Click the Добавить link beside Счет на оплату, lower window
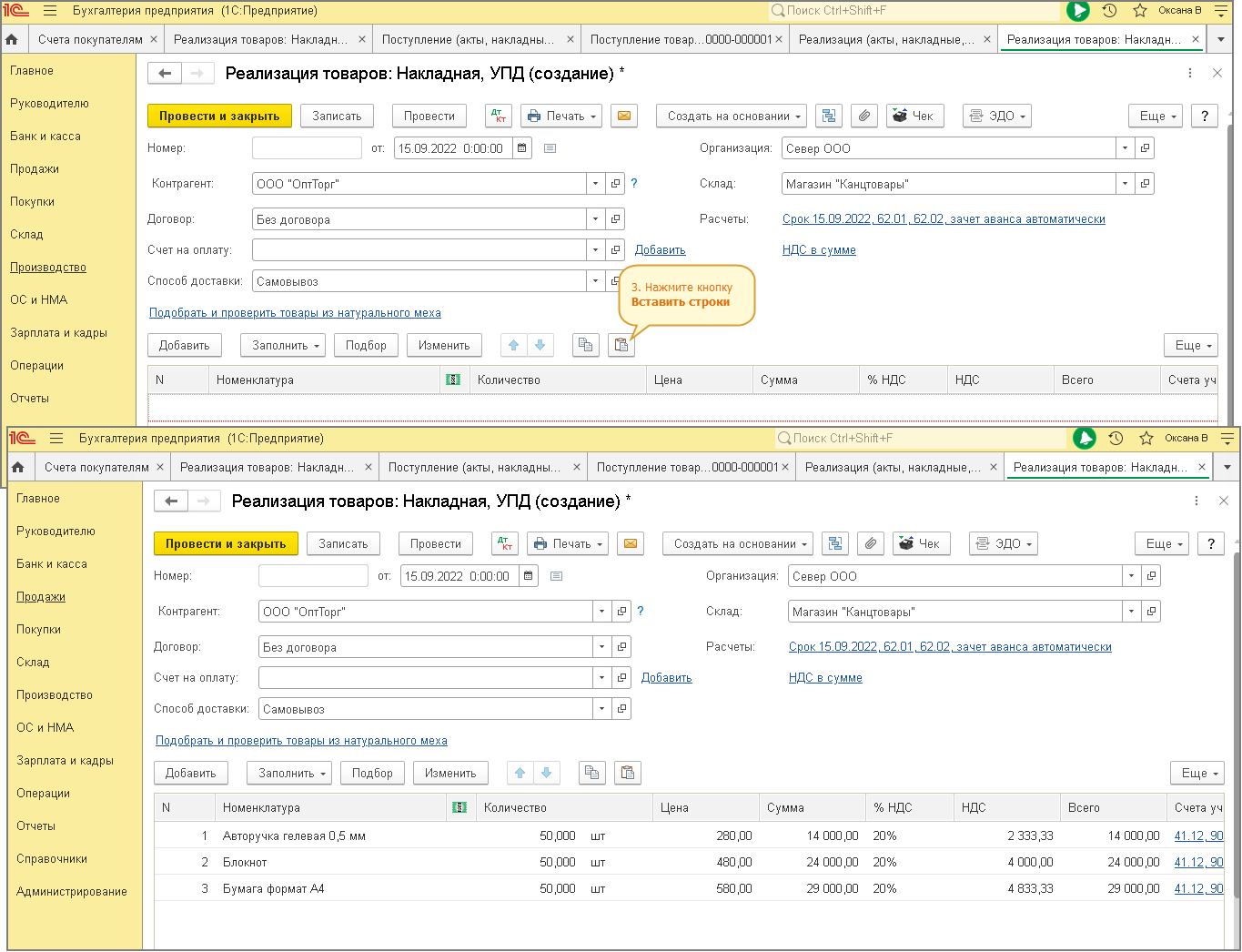 pos(667,678)
